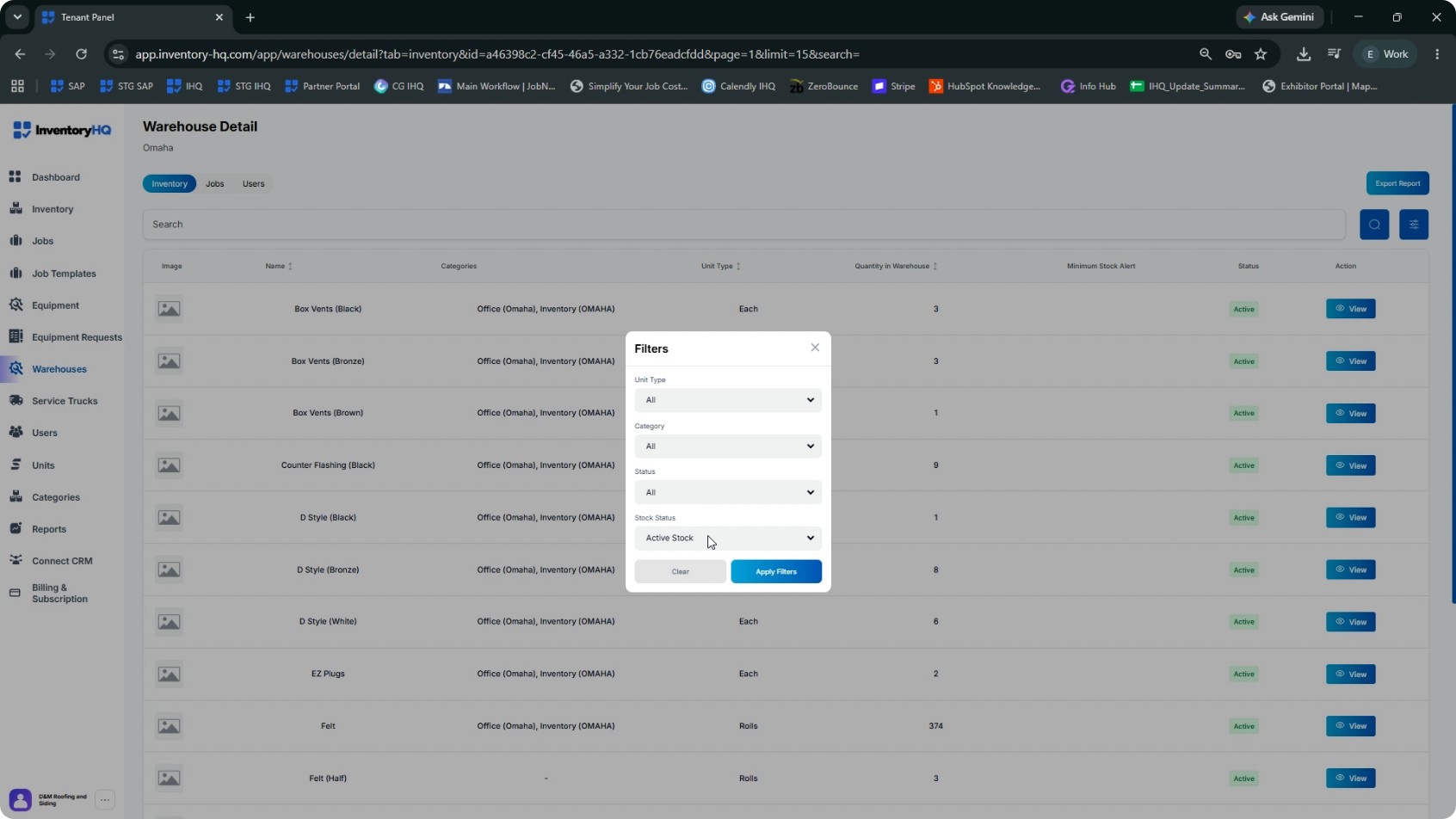The image size is (1456, 819).
Task: Click the Apply Filters button
Action: pyautogui.click(x=776, y=572)
